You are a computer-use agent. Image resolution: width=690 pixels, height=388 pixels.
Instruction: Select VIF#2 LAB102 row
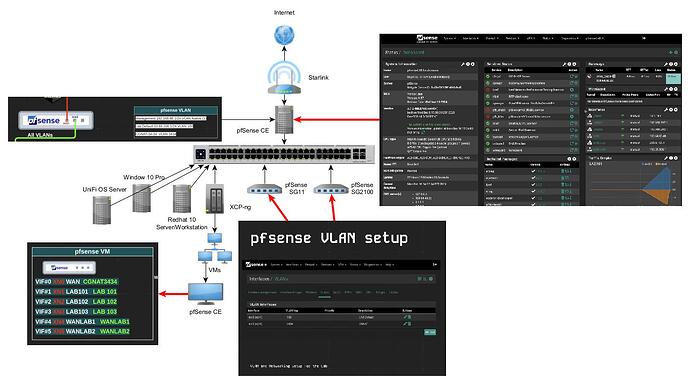tap(76, 302)
